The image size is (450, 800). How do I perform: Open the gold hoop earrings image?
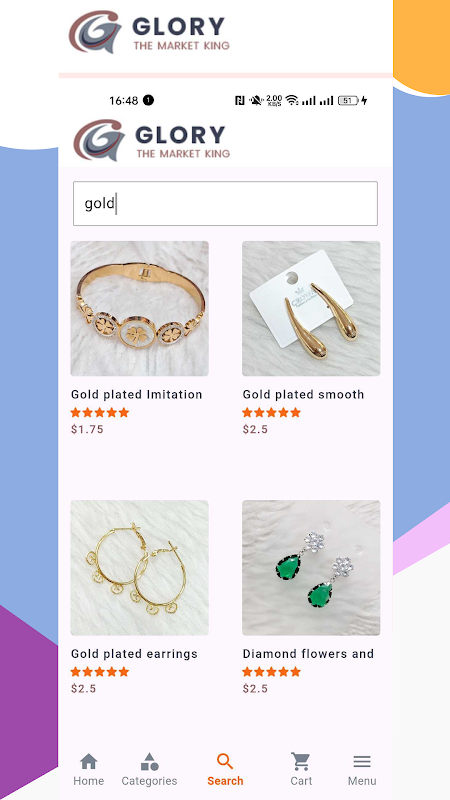139,568
